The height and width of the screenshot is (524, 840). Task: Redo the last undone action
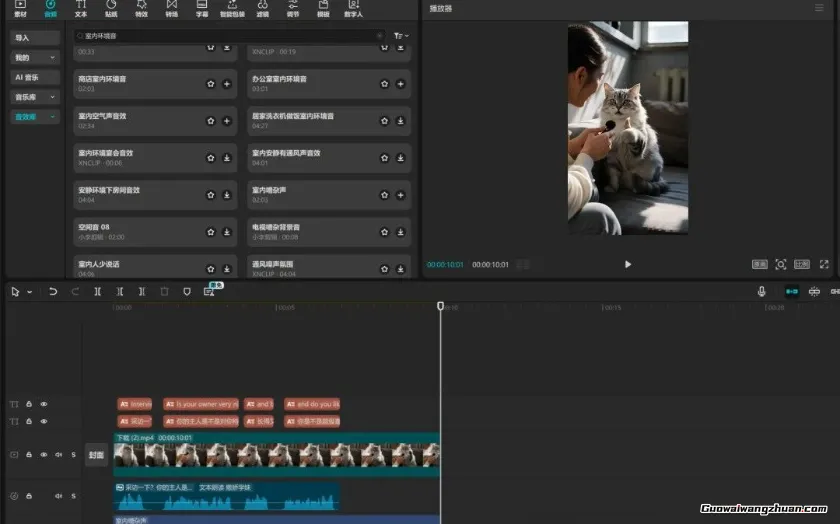(x=75, y=291)
